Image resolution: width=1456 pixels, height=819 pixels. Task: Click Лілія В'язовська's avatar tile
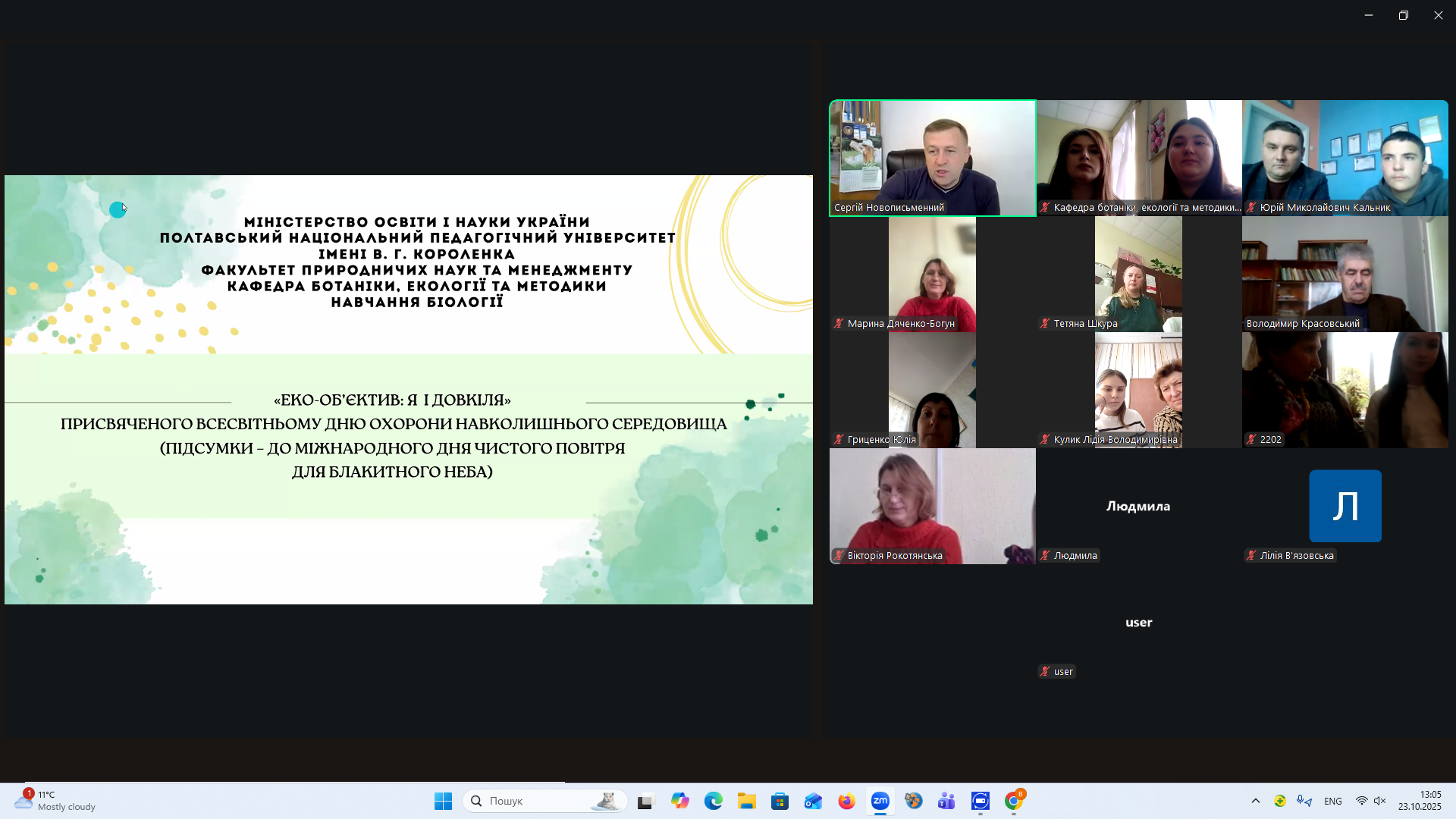1345,506
